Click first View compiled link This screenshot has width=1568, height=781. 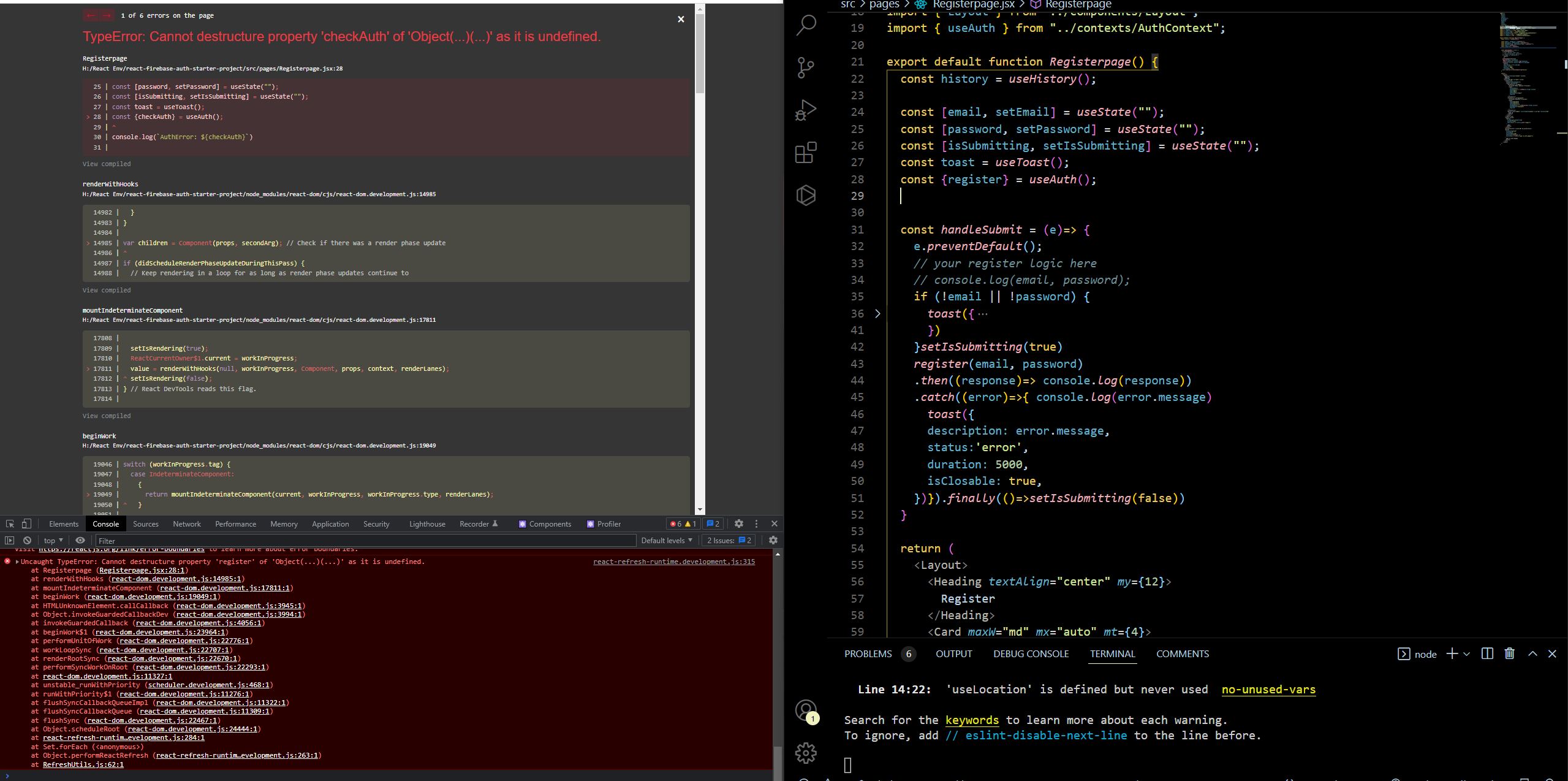[107, 164]
